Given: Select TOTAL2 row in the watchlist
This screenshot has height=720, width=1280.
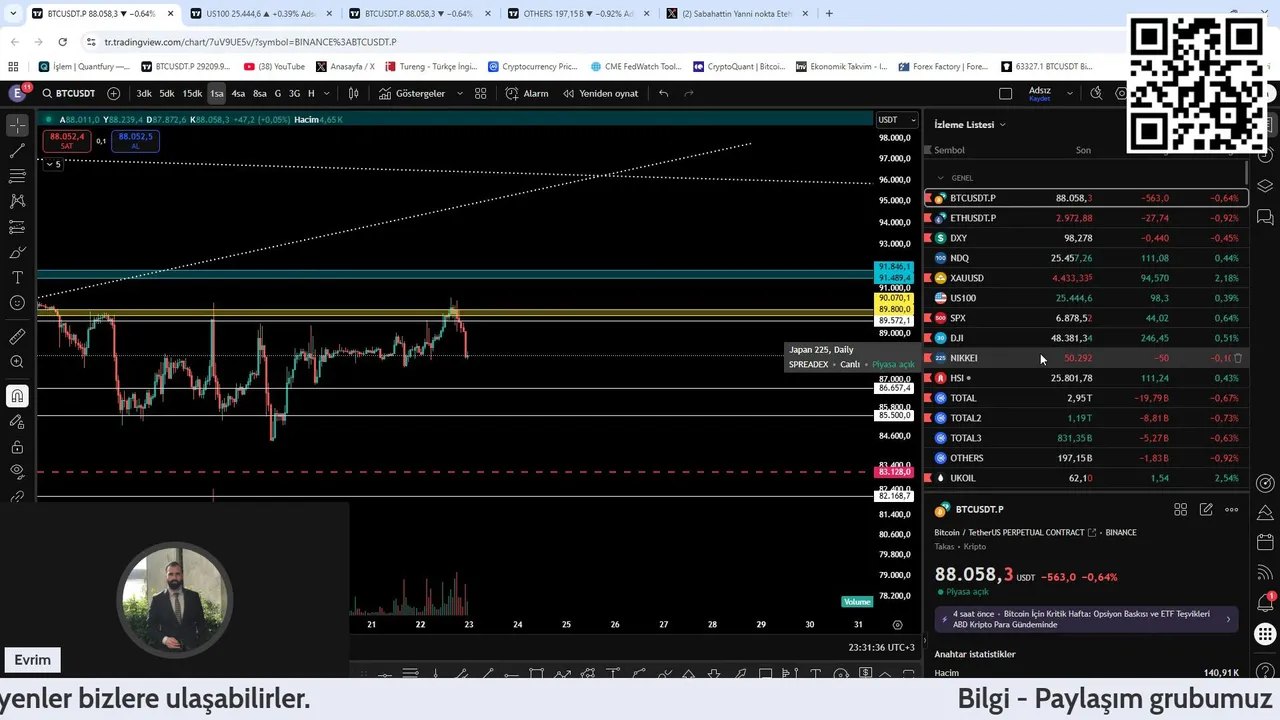Looking at the screenshot, I should point(1085,418).
